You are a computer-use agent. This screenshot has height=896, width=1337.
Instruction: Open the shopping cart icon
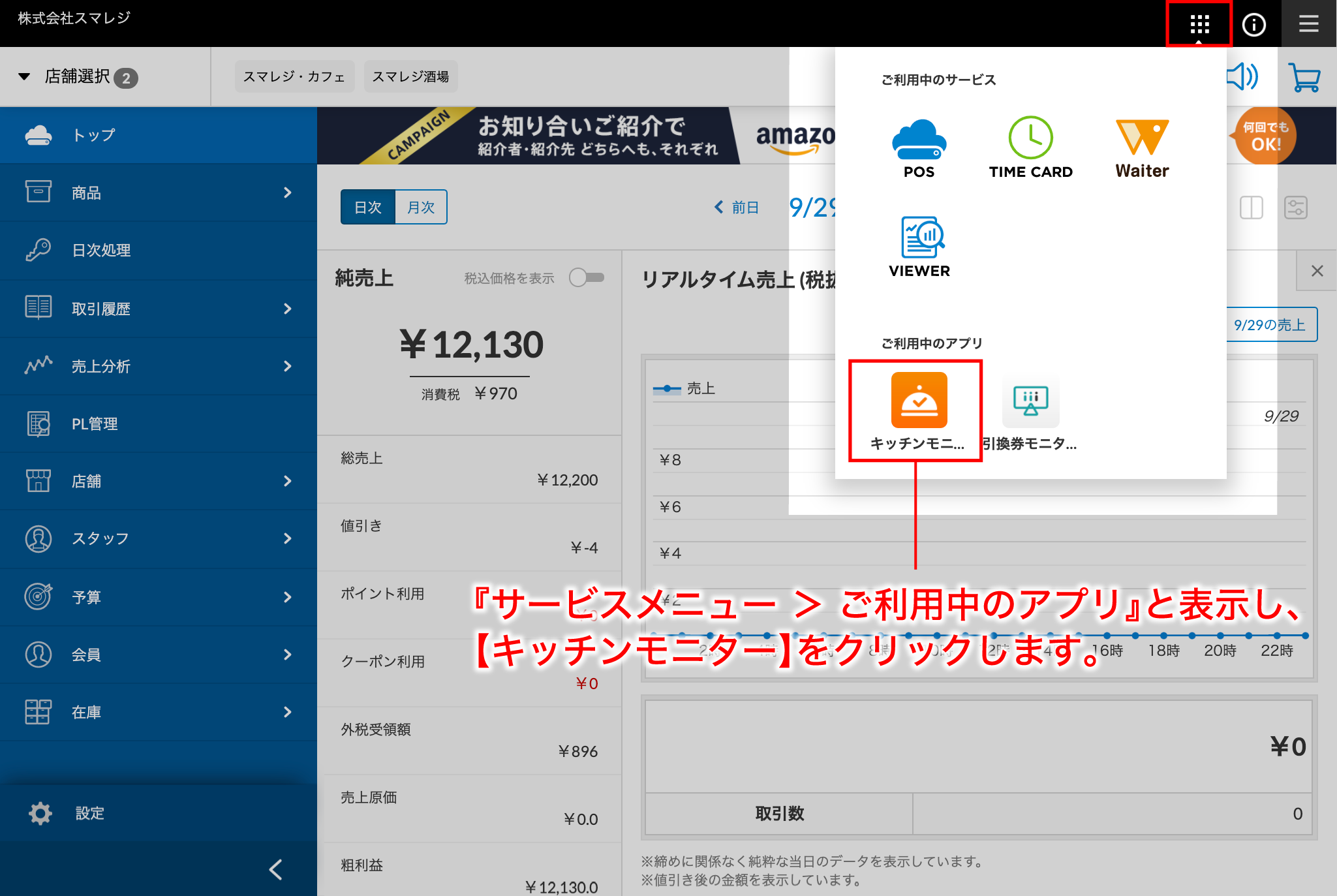point(1304,77)
